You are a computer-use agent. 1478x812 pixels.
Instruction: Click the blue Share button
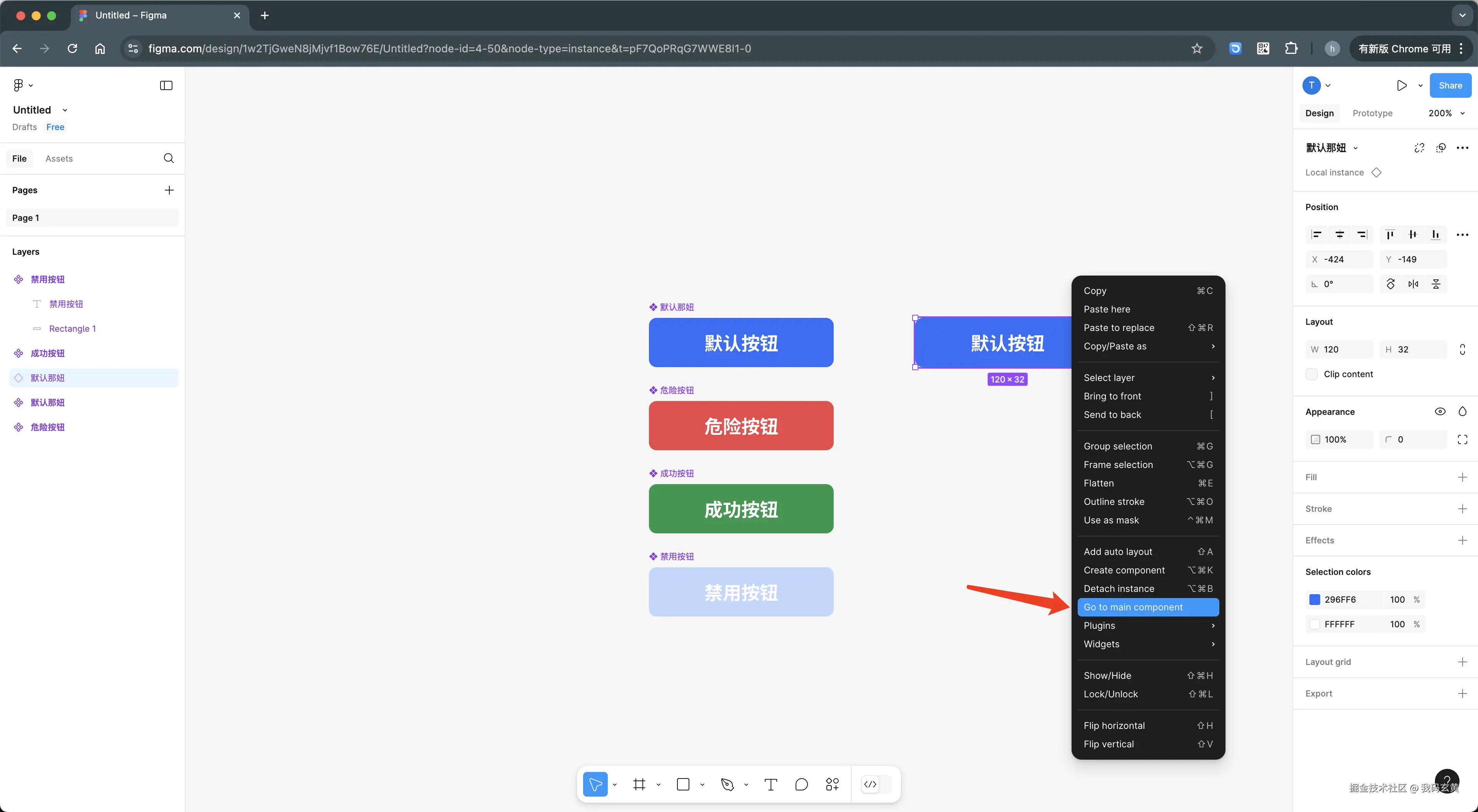point(1450,85)
